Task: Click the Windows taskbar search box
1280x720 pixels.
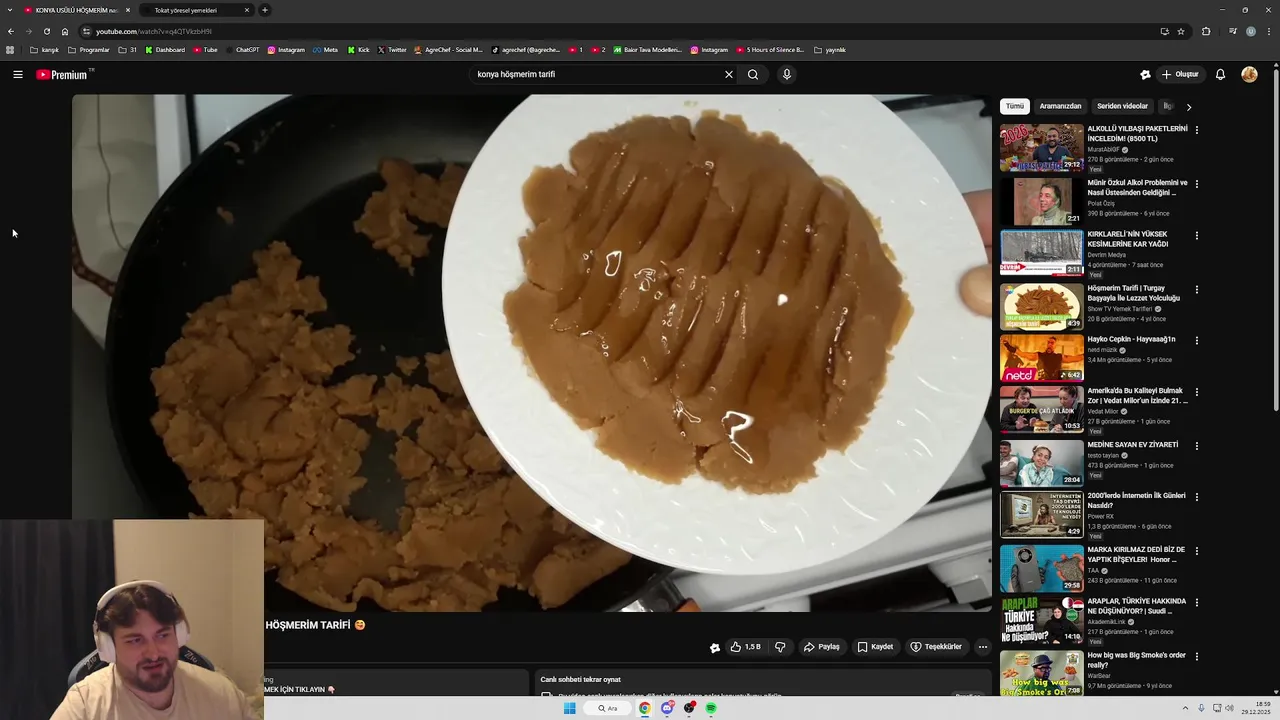Action: [x=607, y=708]
